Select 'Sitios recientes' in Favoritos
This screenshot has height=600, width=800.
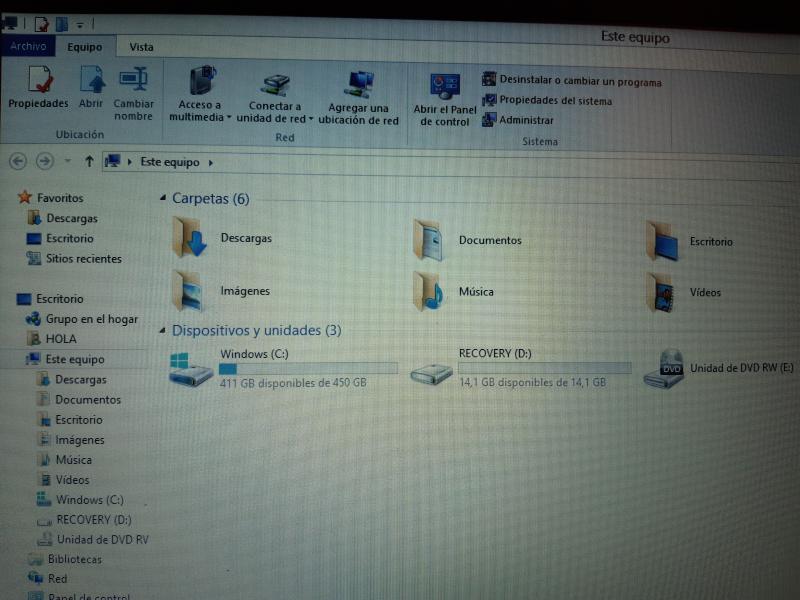[x=83, y=259]
